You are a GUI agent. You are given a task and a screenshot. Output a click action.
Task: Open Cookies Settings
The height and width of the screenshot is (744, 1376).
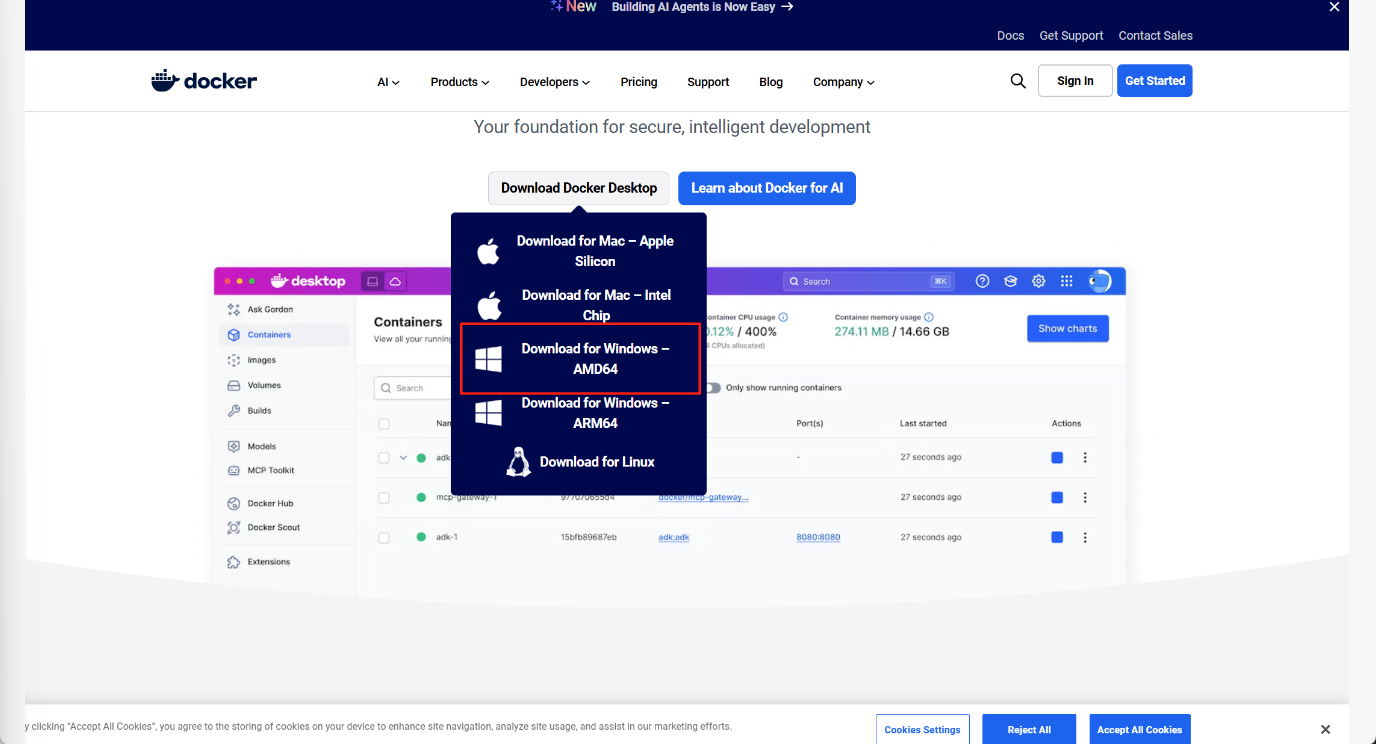(x=922, y=730)
